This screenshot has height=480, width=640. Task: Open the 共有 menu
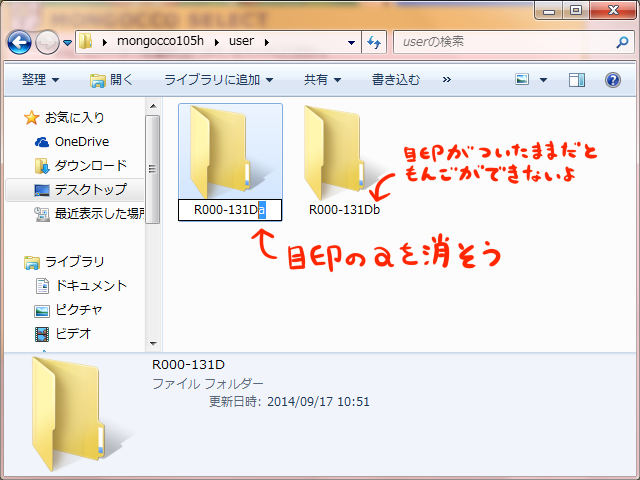point(322,79)
